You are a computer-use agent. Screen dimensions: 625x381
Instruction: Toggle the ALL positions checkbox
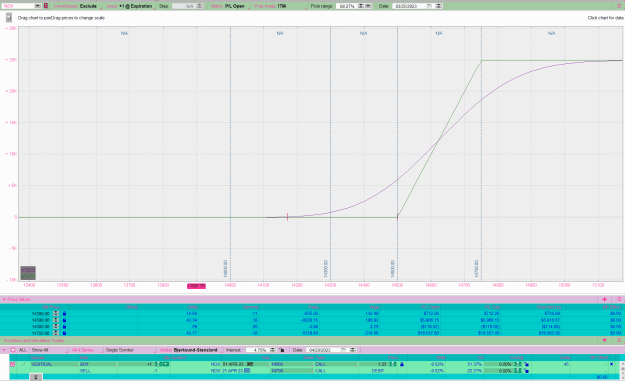click(13, 350)
